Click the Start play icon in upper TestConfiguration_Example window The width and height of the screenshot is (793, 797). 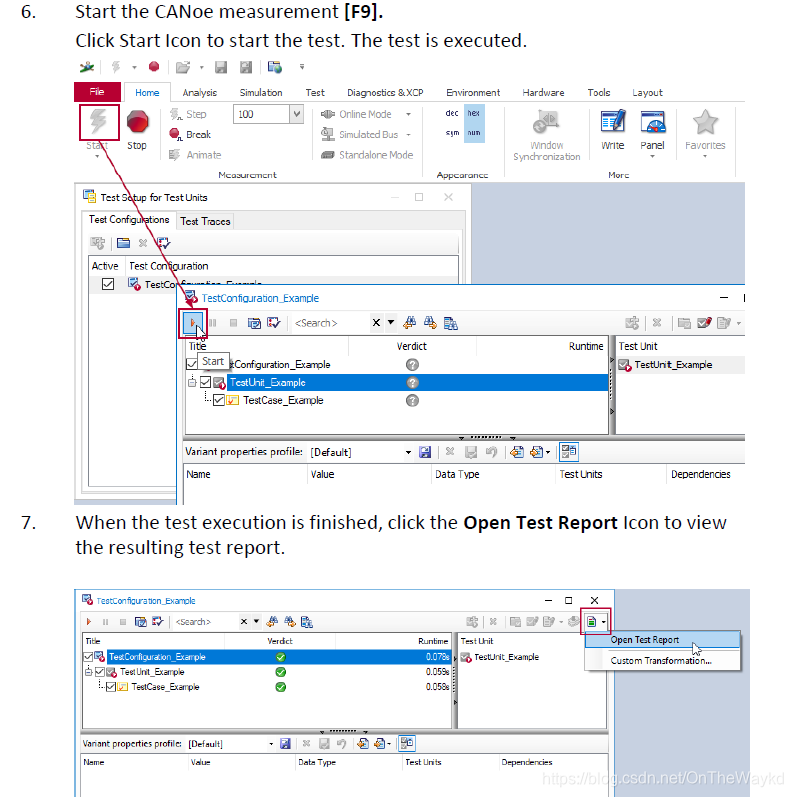point(193,323)
